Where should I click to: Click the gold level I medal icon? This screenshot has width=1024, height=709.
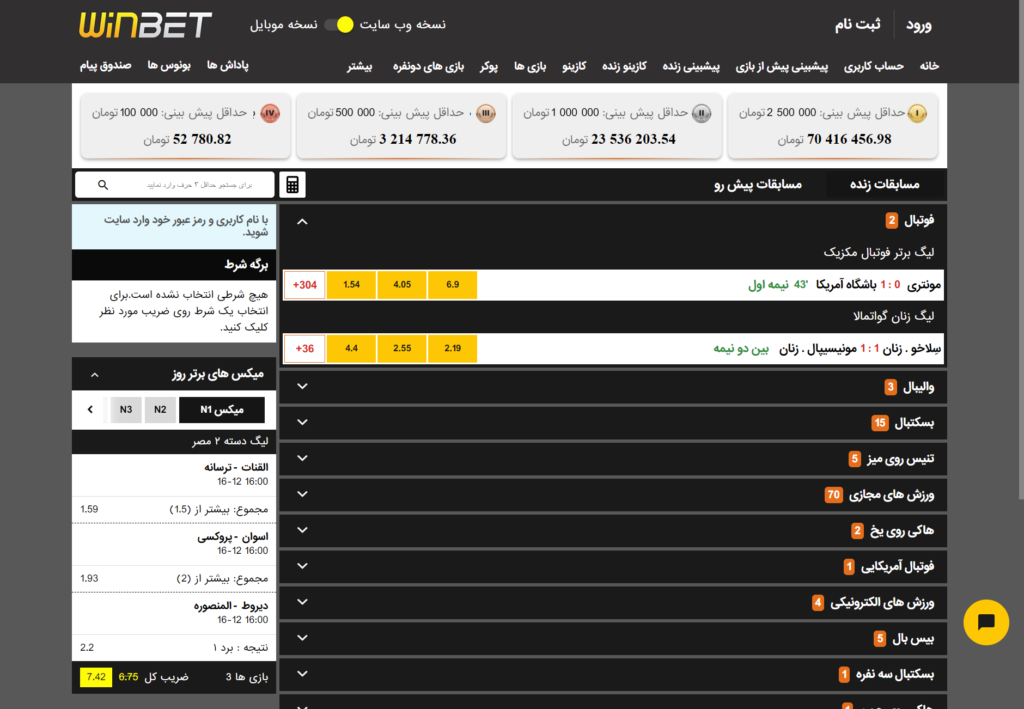[917, 113]
